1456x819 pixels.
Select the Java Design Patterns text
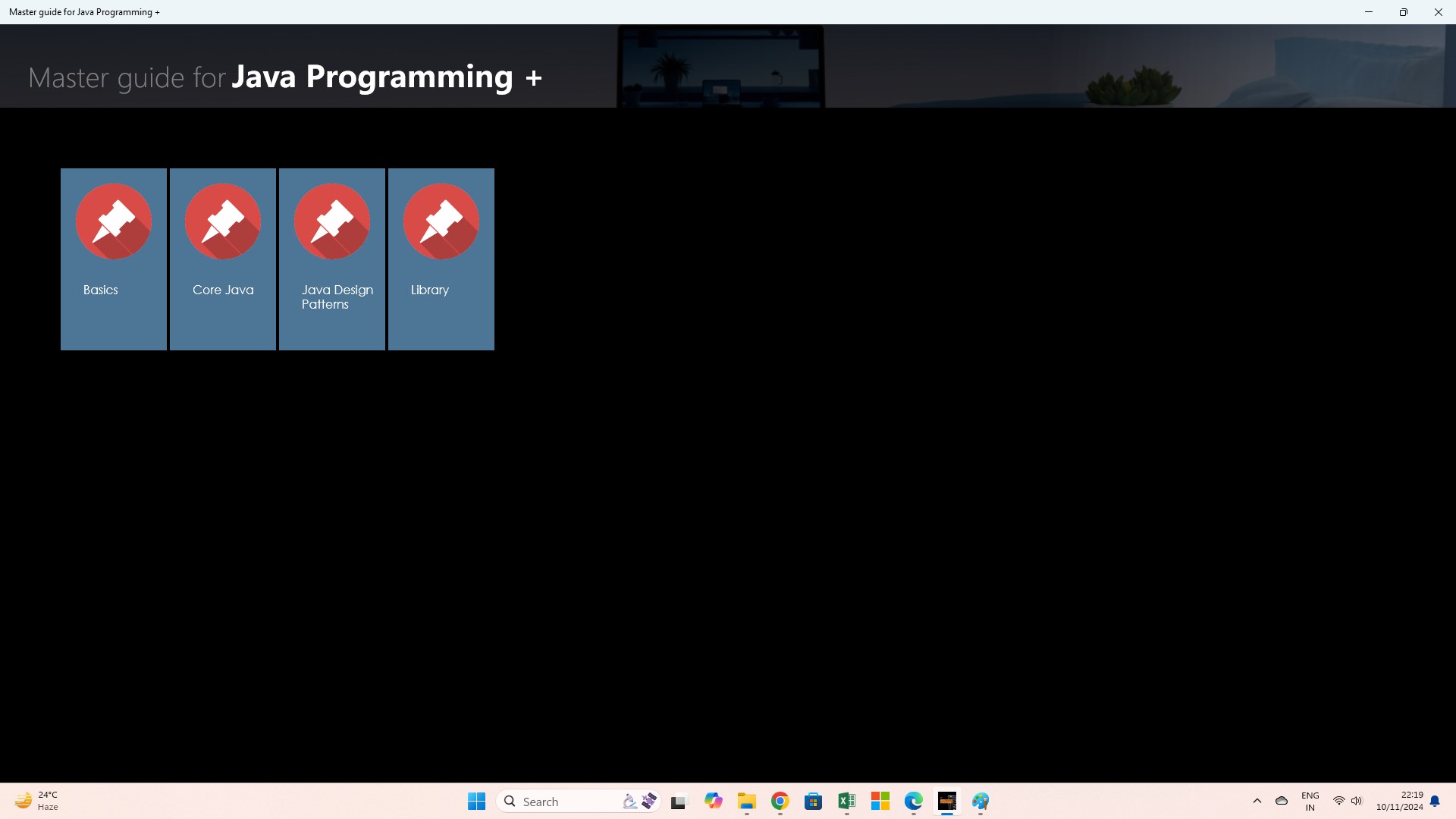pyautogui.click(x=337, y=297)
